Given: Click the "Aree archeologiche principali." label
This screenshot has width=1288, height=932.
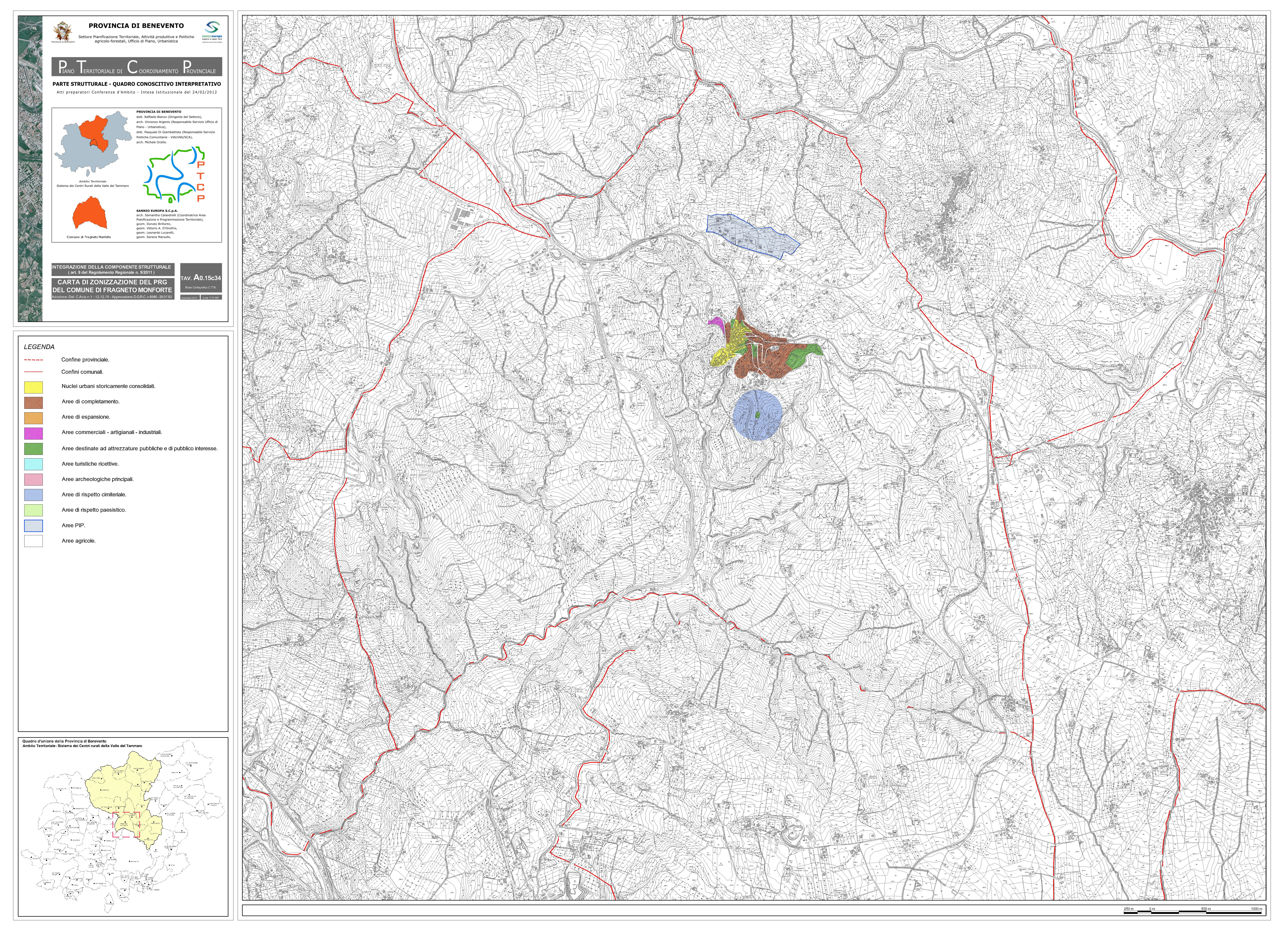Looking at the screenshot, I should point(98,479).
